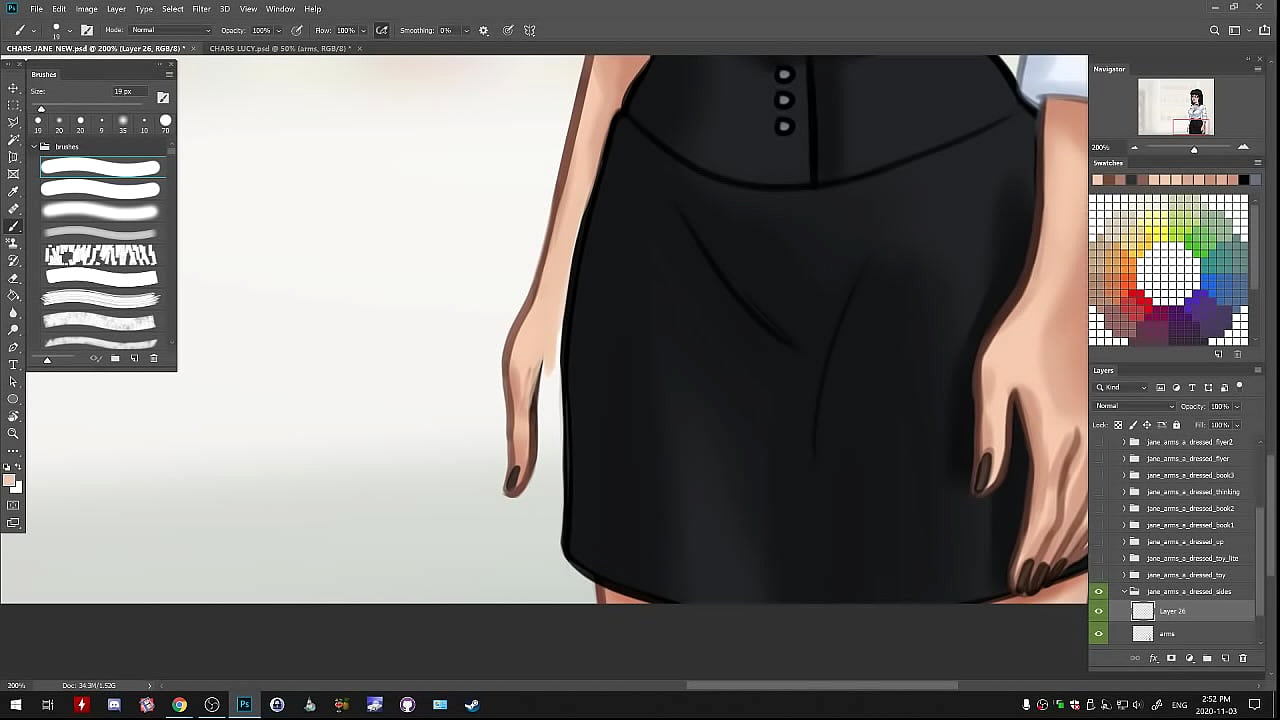Hide the arms layer
The width and height of the screenshot is (1280, 720).
[x=1099, y=634]
